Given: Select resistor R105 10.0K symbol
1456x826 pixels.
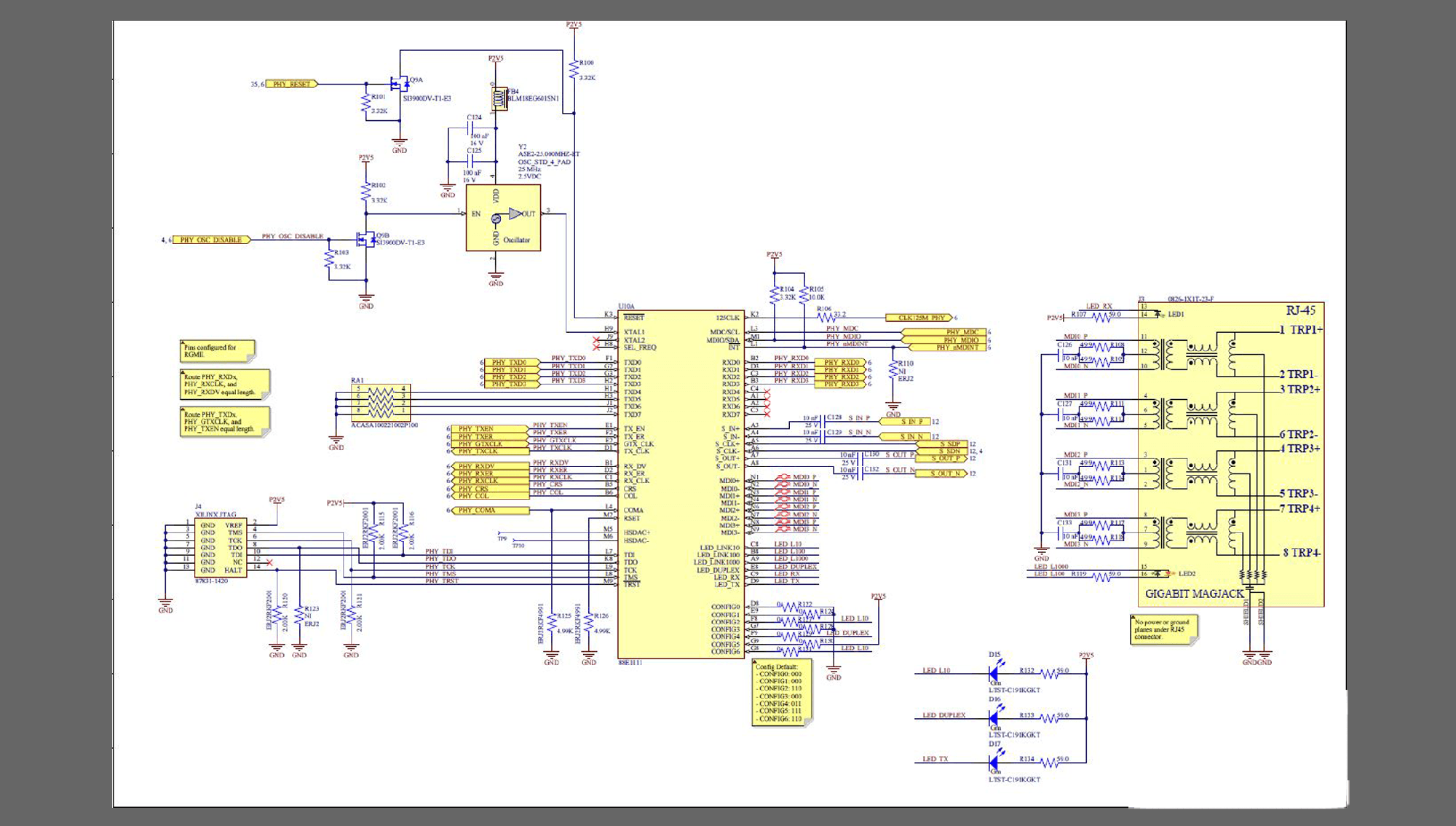Looking at the screenshot, I should (804, 294).
